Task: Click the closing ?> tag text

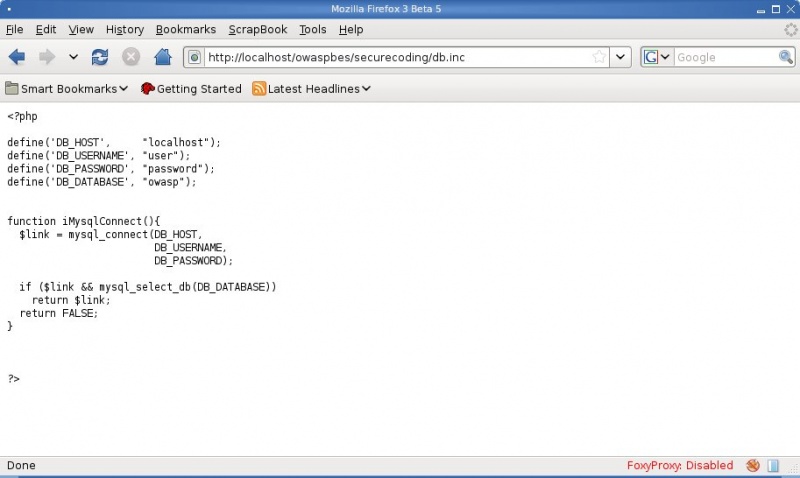Action: tap(14, 379)
